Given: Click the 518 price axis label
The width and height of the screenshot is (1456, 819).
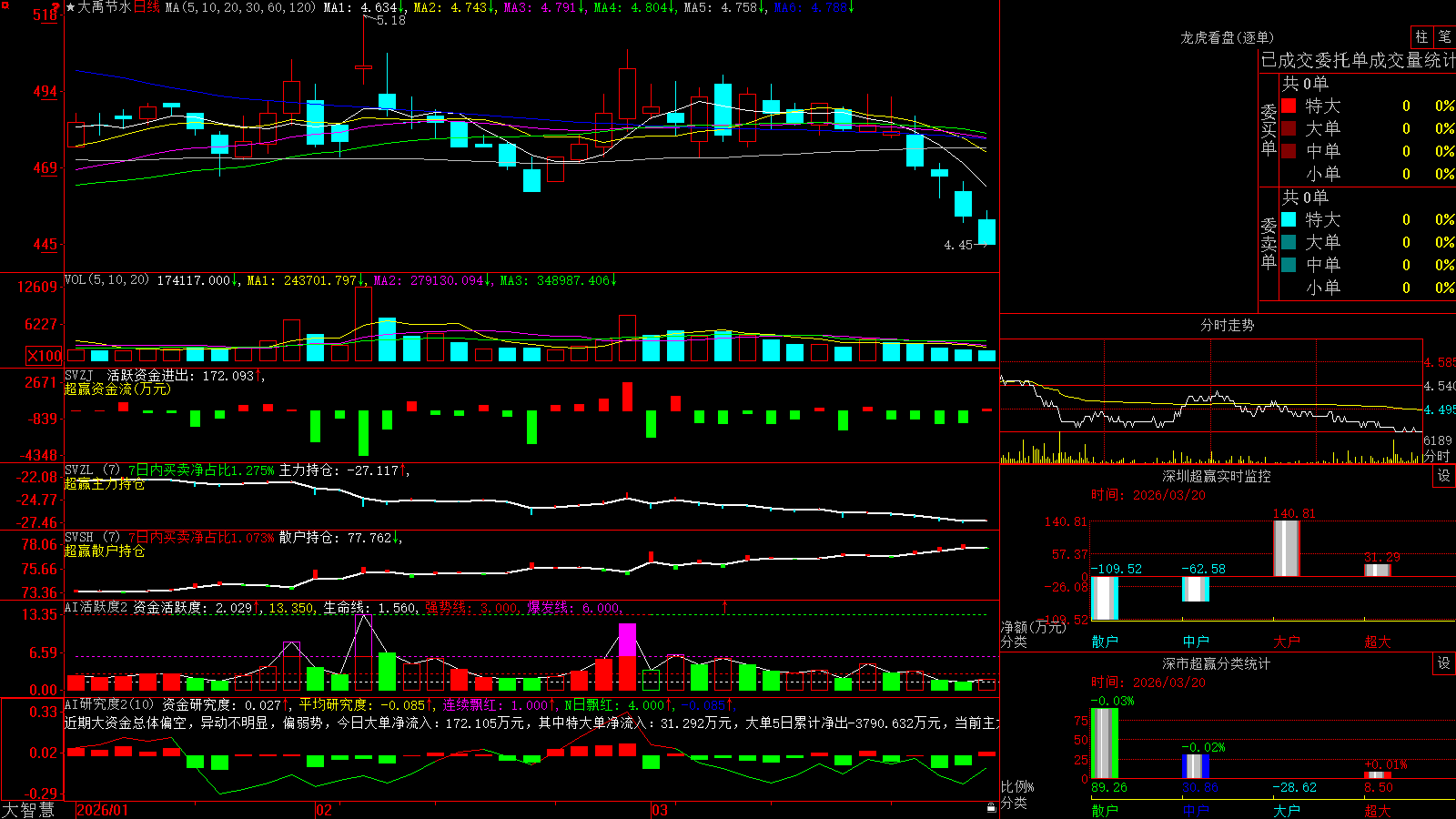Looking at the screenshot, I should (x=45, y=15).
